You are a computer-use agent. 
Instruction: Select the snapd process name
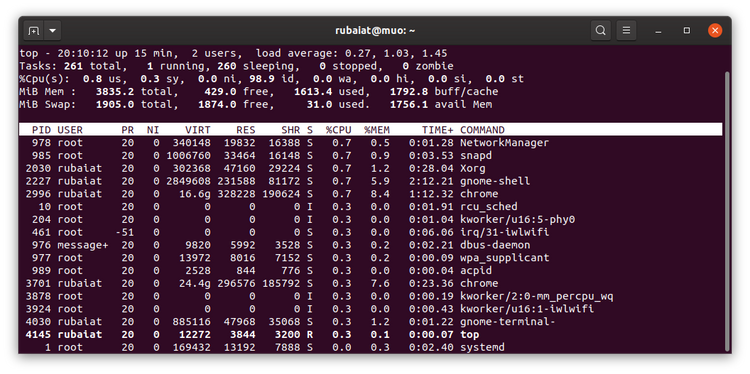[x=476, y=155]
